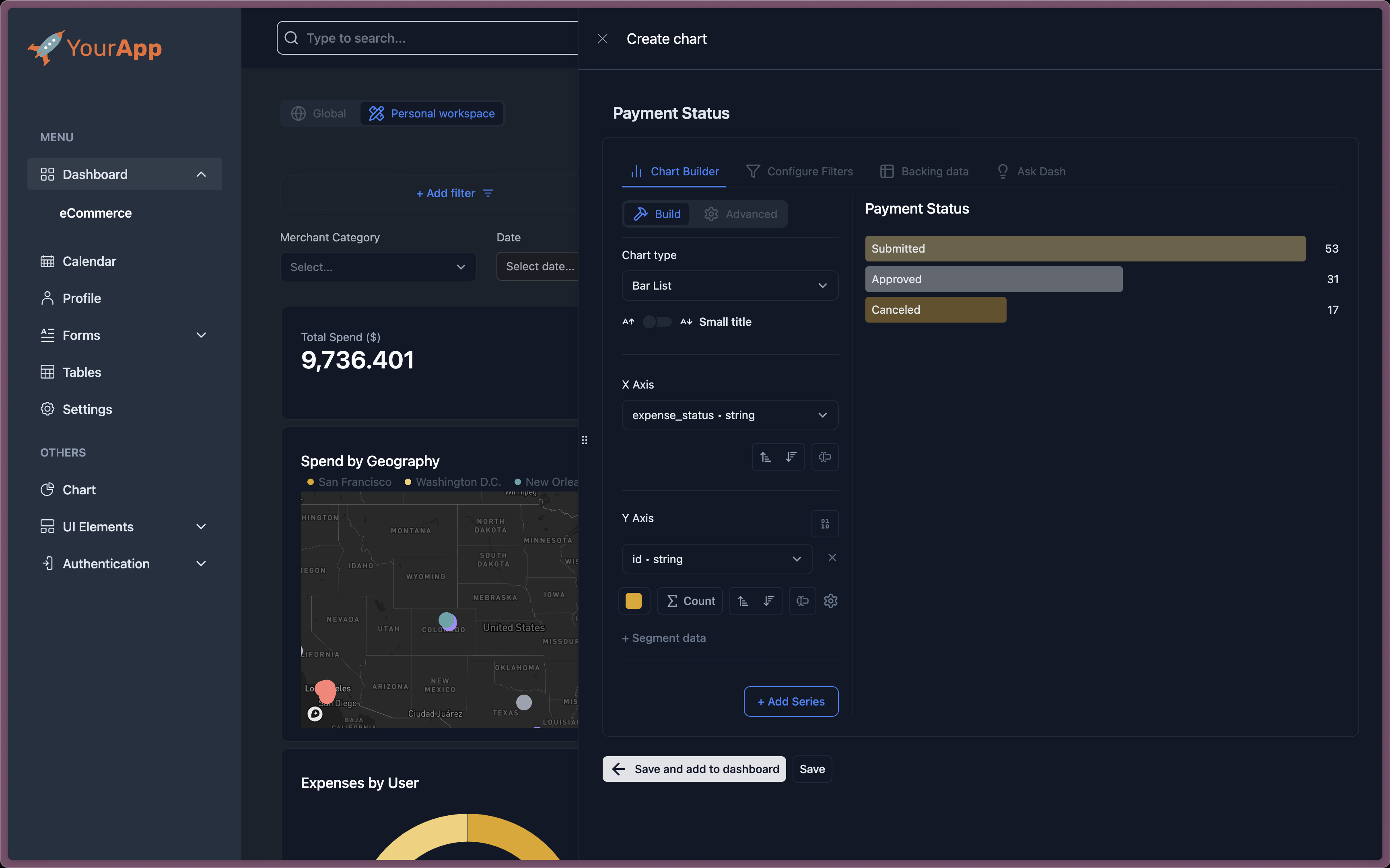Click the Y Axis number format icon

click(825, 524)
